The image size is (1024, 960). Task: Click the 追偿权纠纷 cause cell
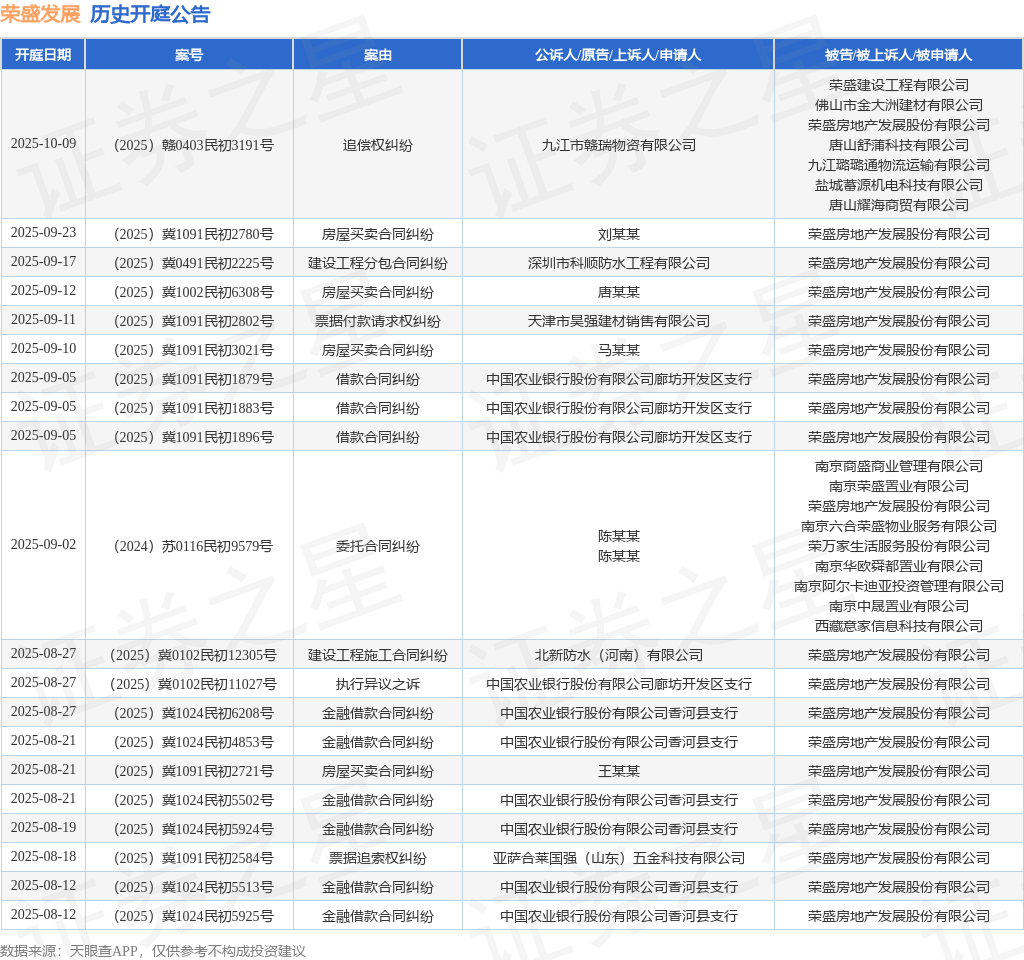tap(377, 145)
